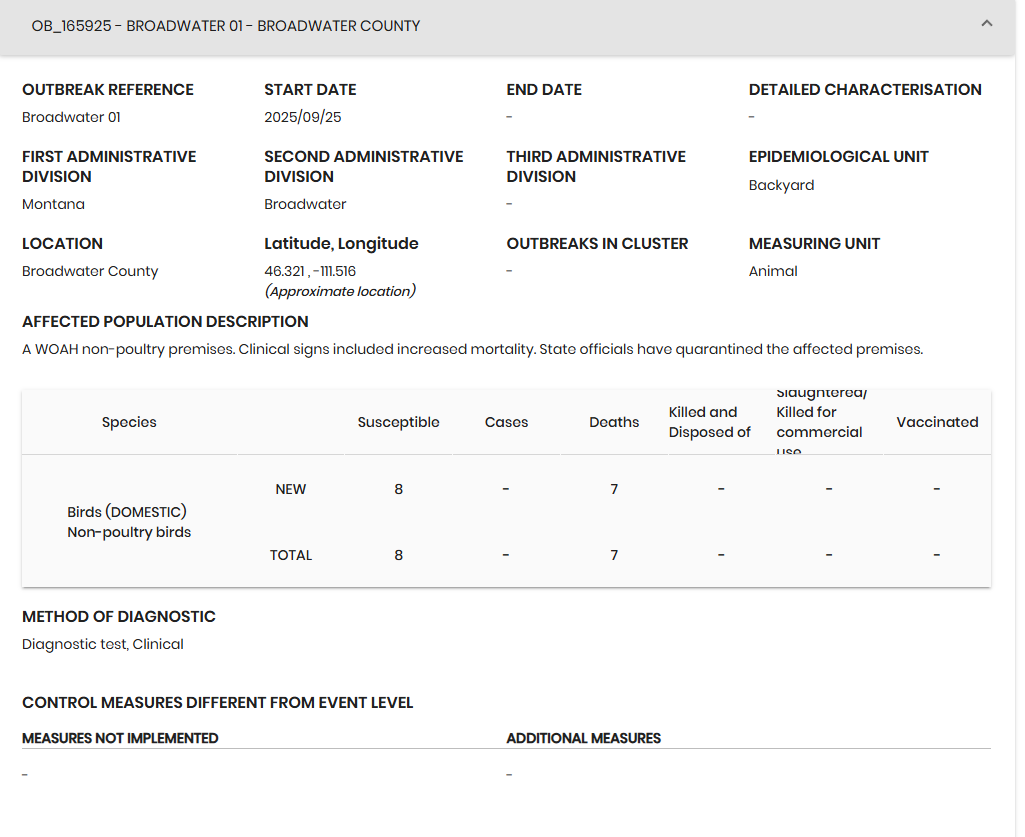
Task: Click the '(Approximate location)' note
Action: coord(340,291)
